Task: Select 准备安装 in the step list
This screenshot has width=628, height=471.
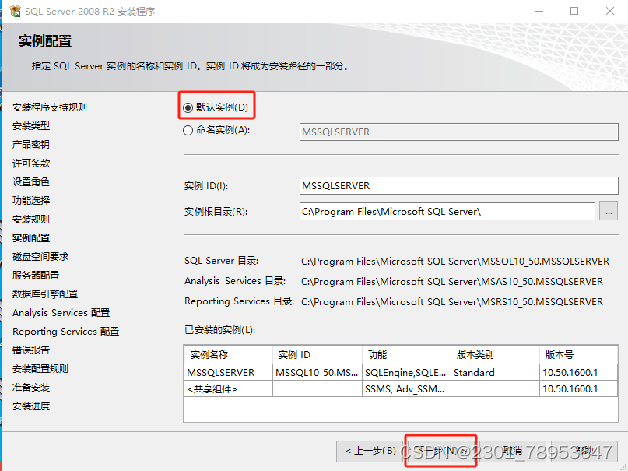Action: [31, 387]
